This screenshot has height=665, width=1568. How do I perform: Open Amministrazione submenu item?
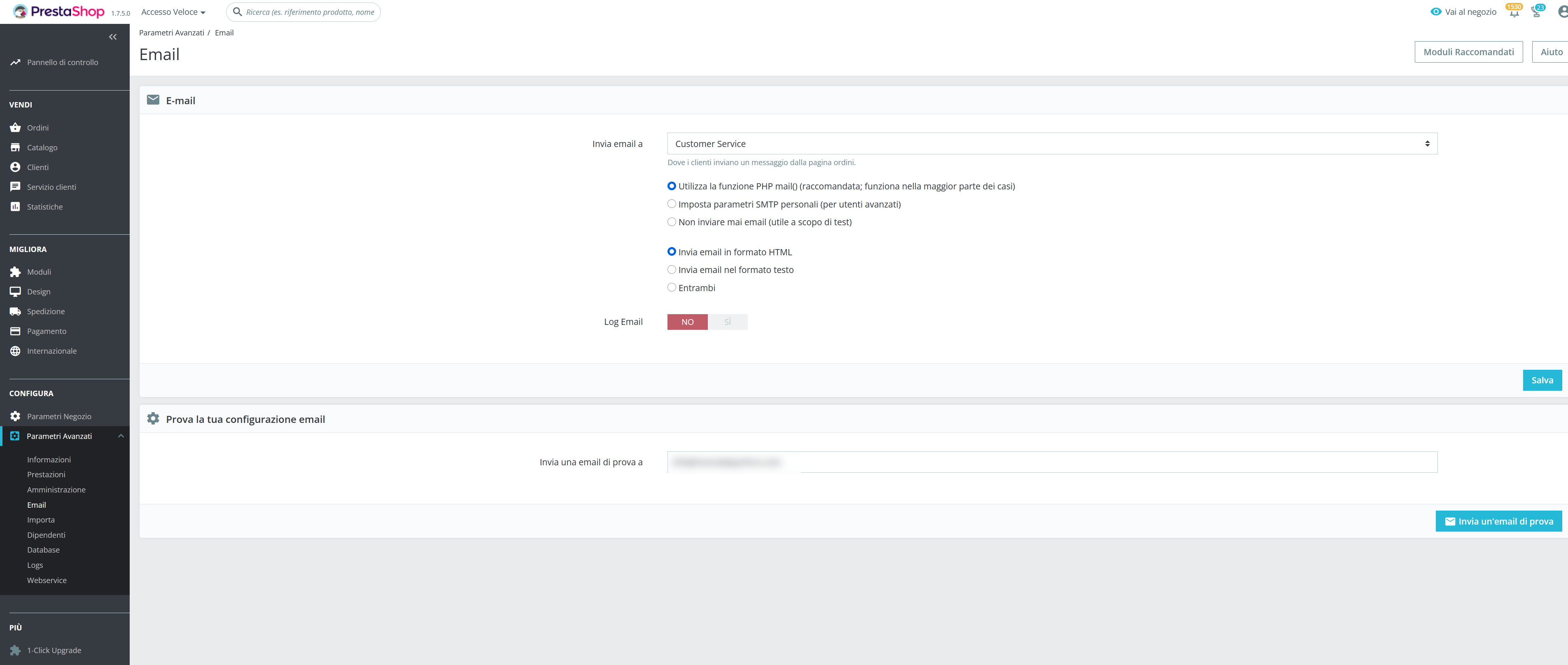coord(56,490)
